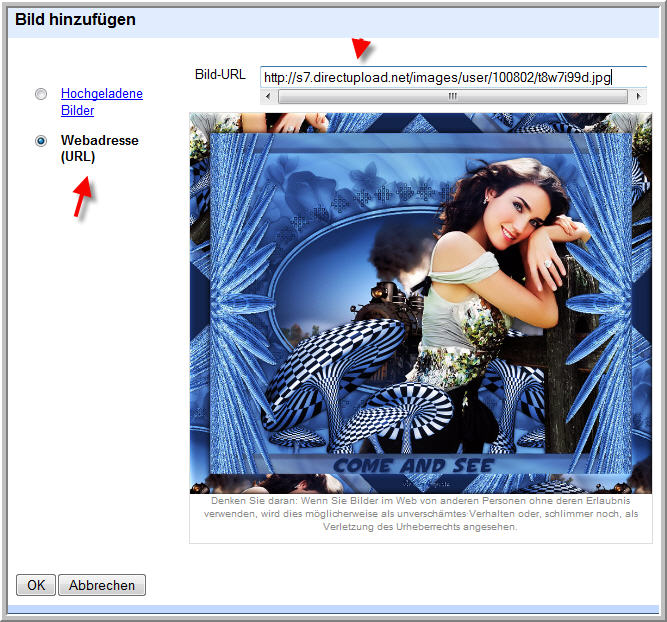667x622 pixels.
Task: Select the Webadresse (URL) radio button
Action: point(41,141)
